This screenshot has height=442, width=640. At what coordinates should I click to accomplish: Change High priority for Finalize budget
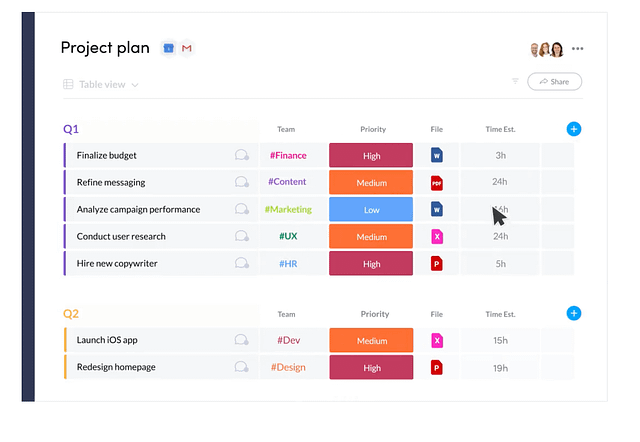click(371, 155)
